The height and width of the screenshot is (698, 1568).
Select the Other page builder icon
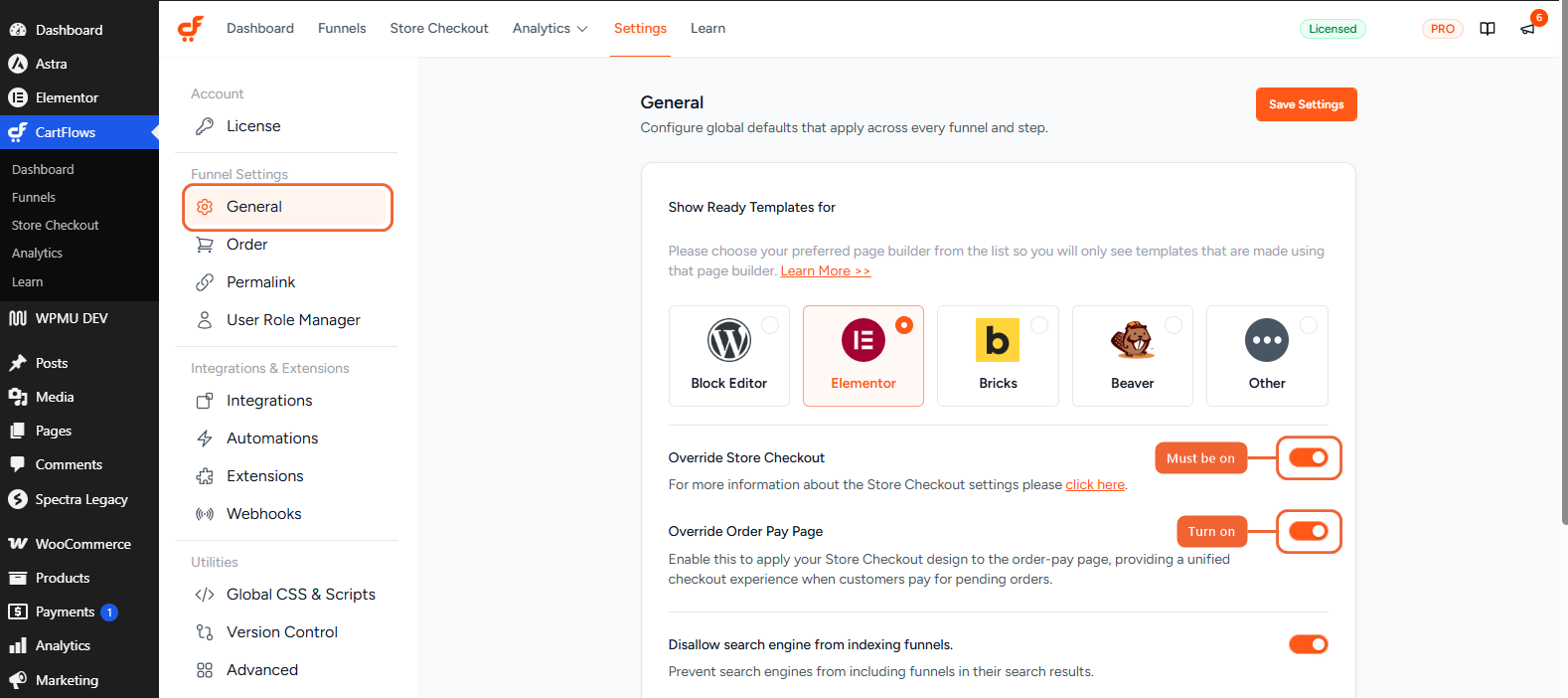[x=1267, y=340]
